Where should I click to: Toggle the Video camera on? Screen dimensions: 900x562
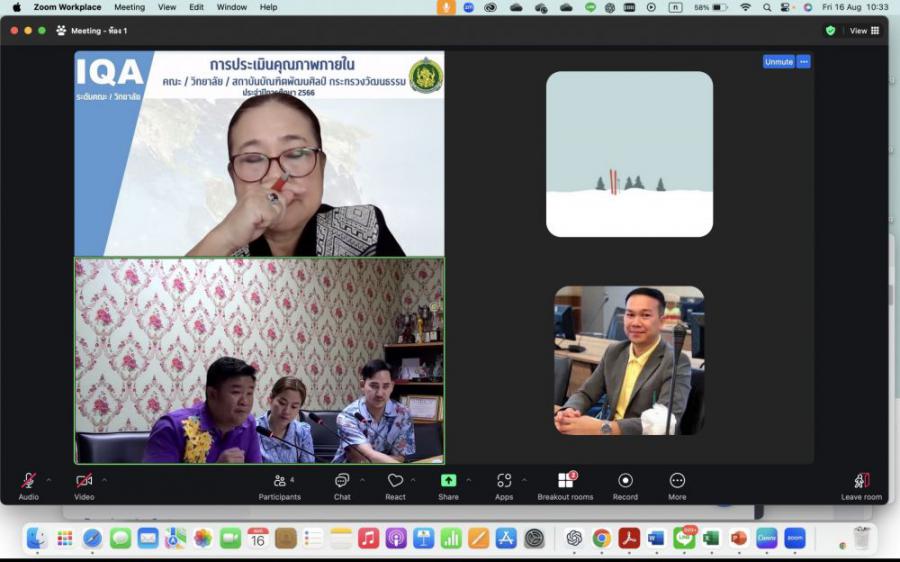(84, 481)
